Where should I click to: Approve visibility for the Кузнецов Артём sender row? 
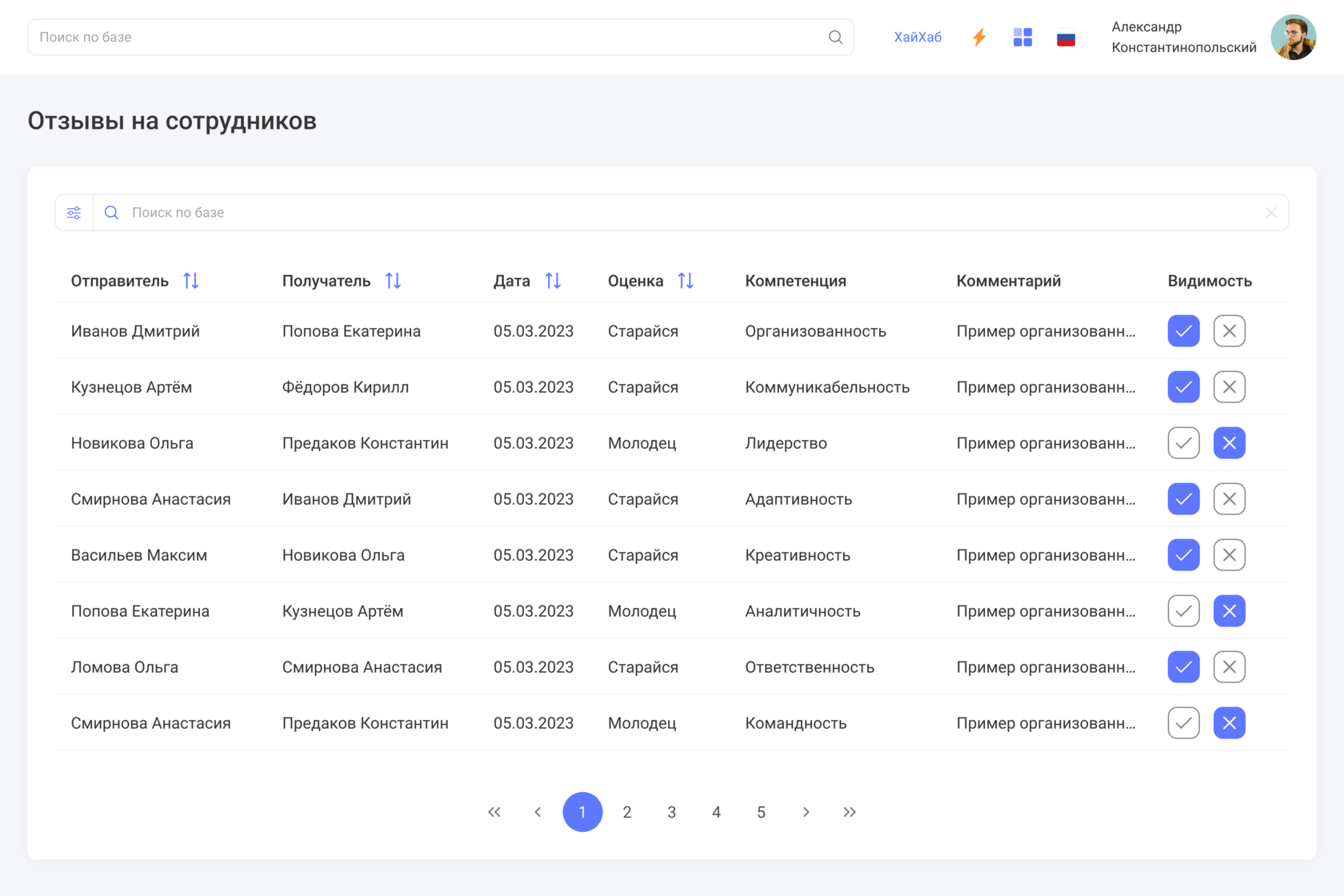(x=1184, y=387)
